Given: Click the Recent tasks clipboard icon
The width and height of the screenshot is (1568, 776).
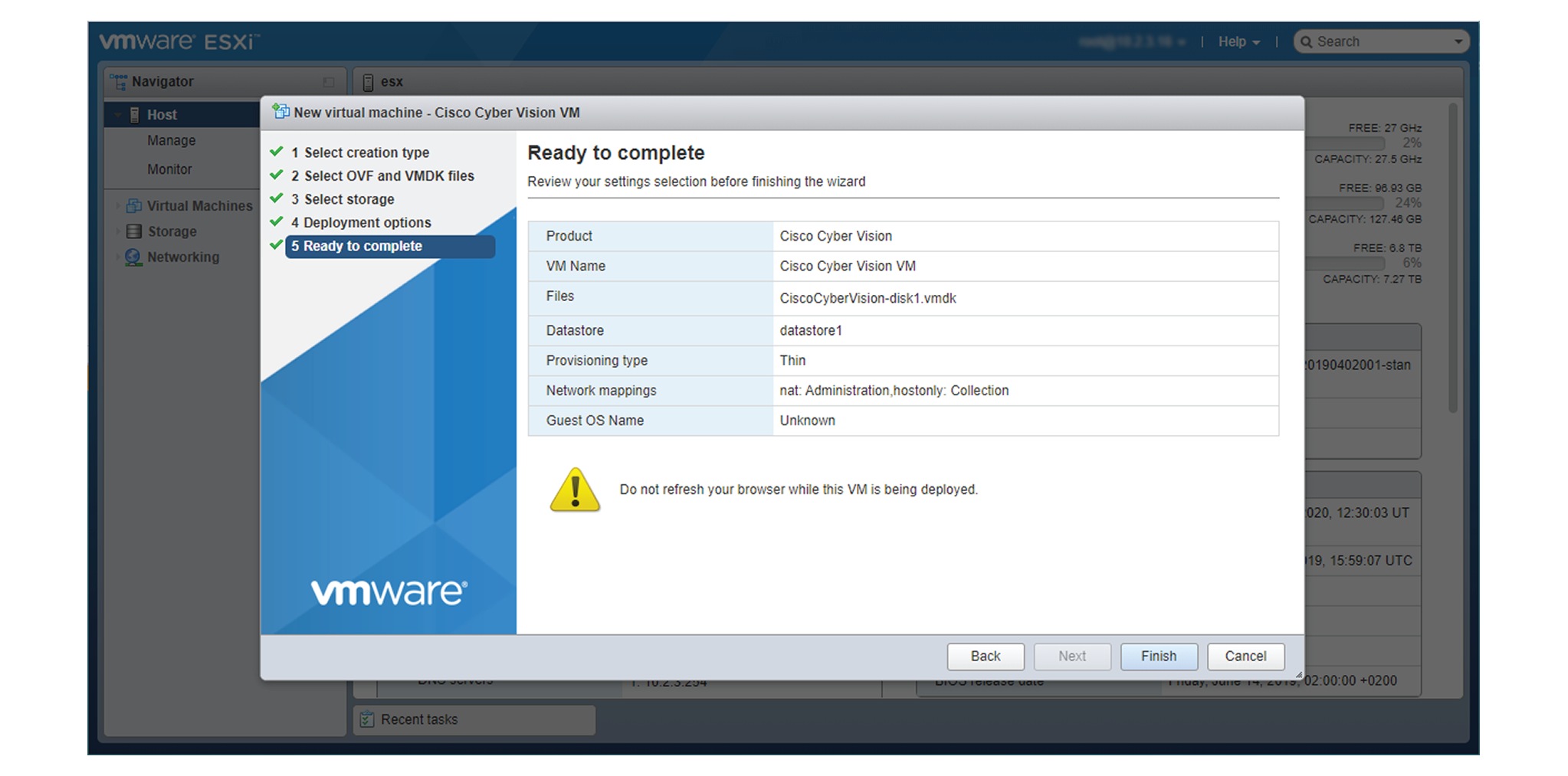Looking at the screenshot, I should [x=367, y=719].
